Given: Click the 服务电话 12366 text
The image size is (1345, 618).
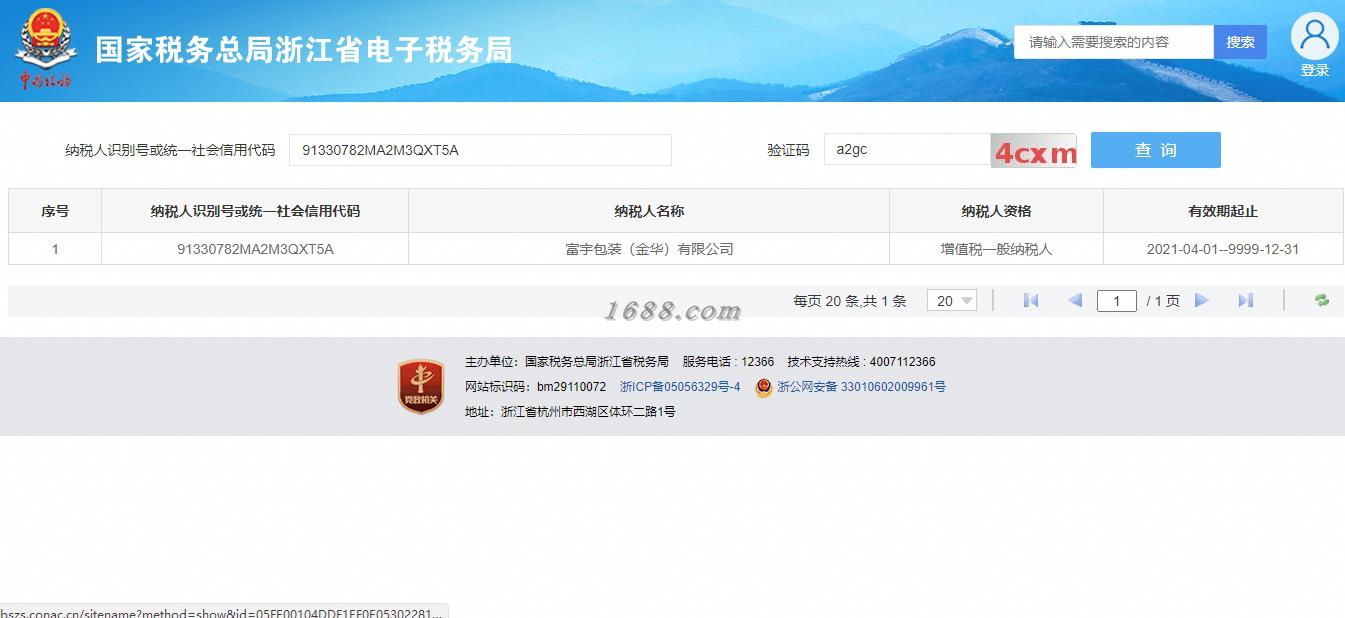Looking at the screenshot, I should coord(728,362).
